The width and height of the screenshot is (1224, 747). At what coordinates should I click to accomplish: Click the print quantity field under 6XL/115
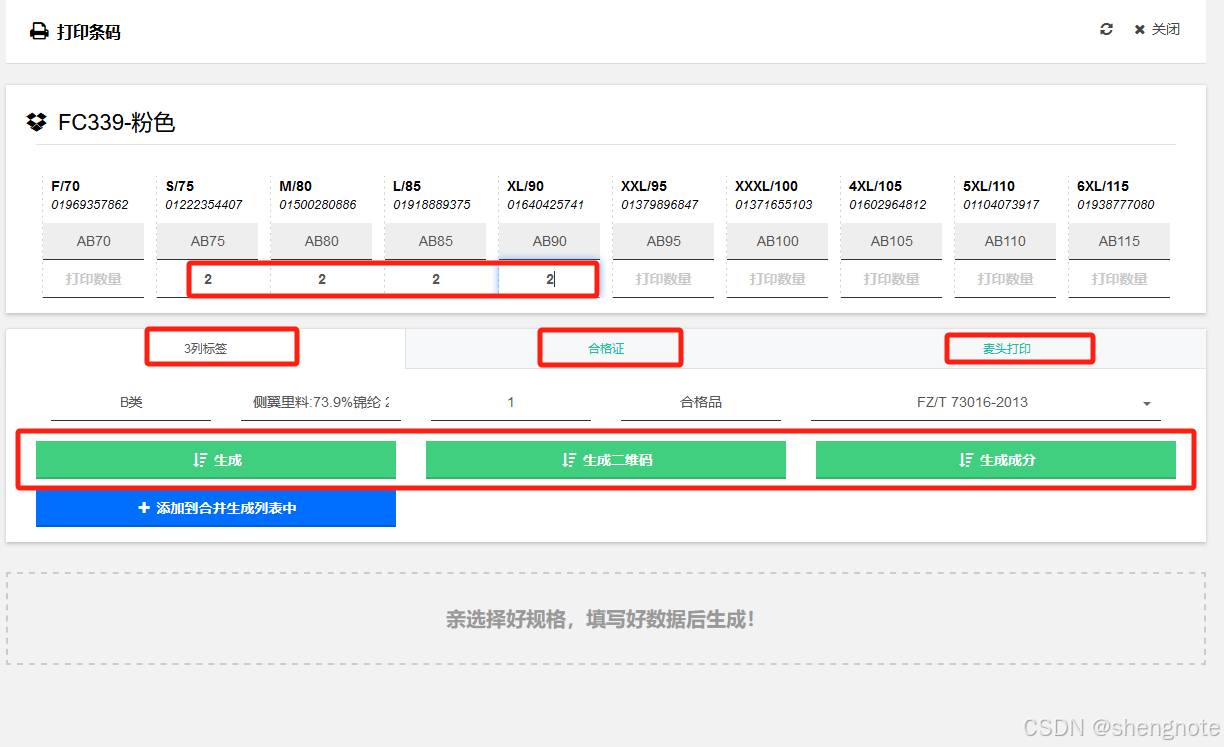pyautogui.click(x=1119, y=279)
